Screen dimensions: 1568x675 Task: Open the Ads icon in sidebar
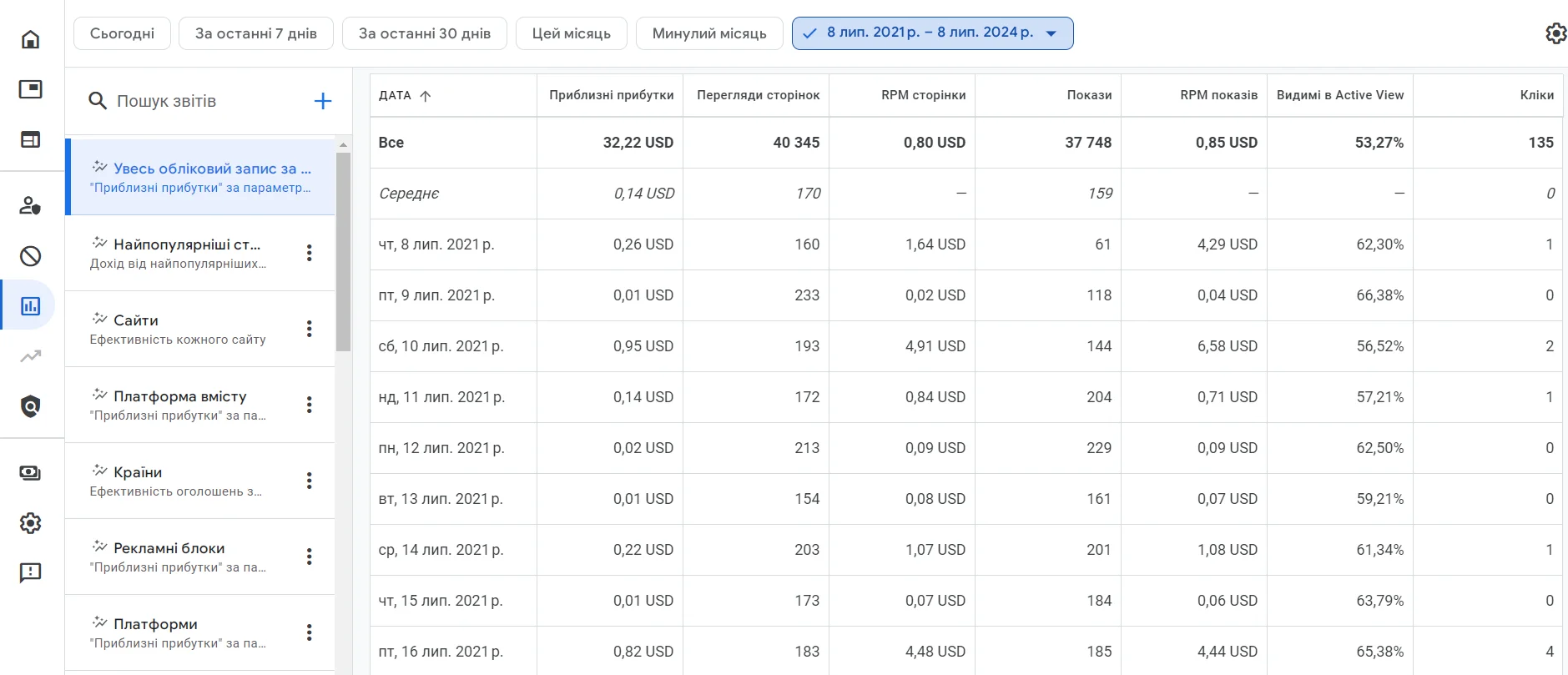(x=31, y=89)
